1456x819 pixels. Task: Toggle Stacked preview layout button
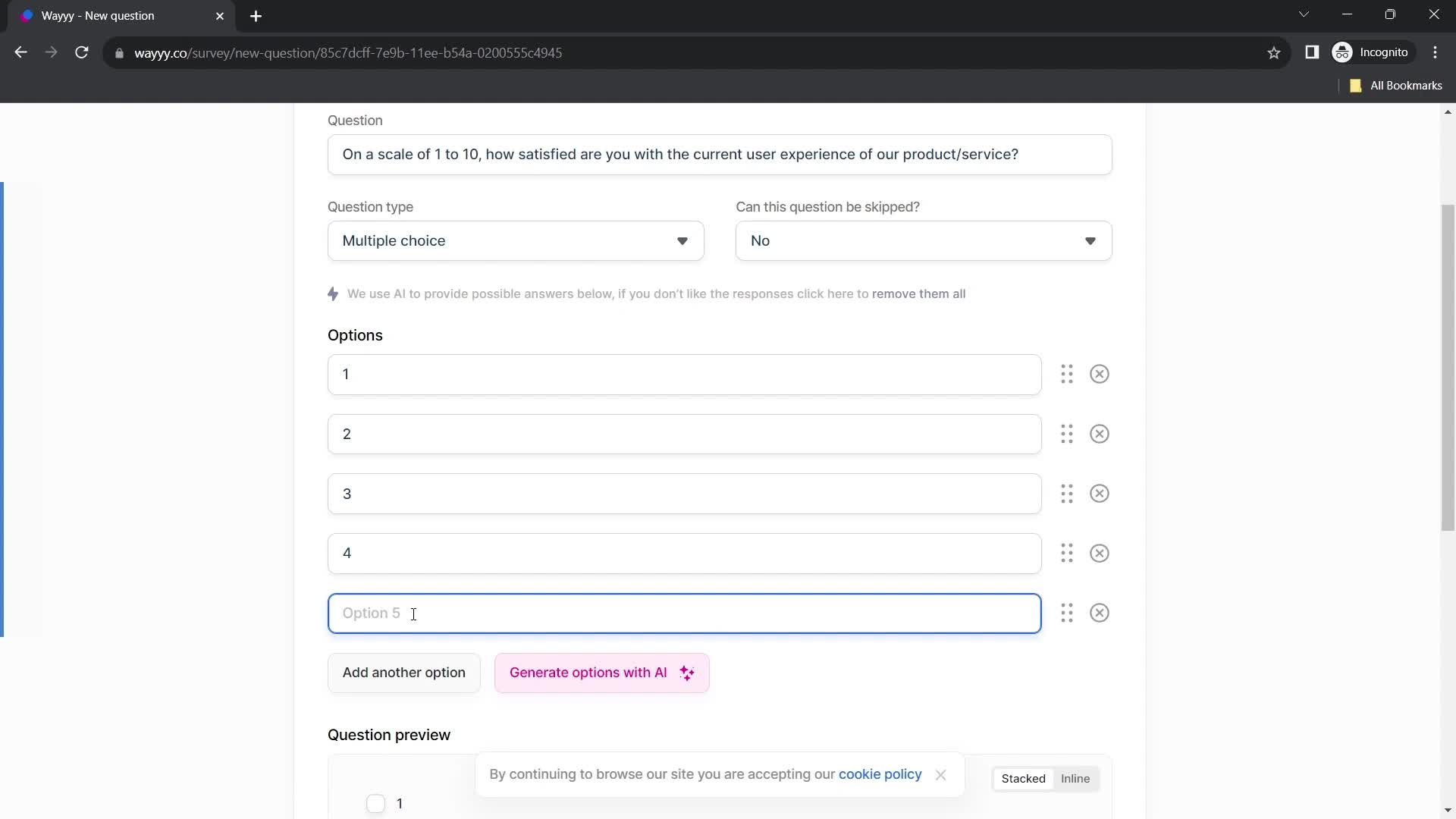(x=1023, y=778)
